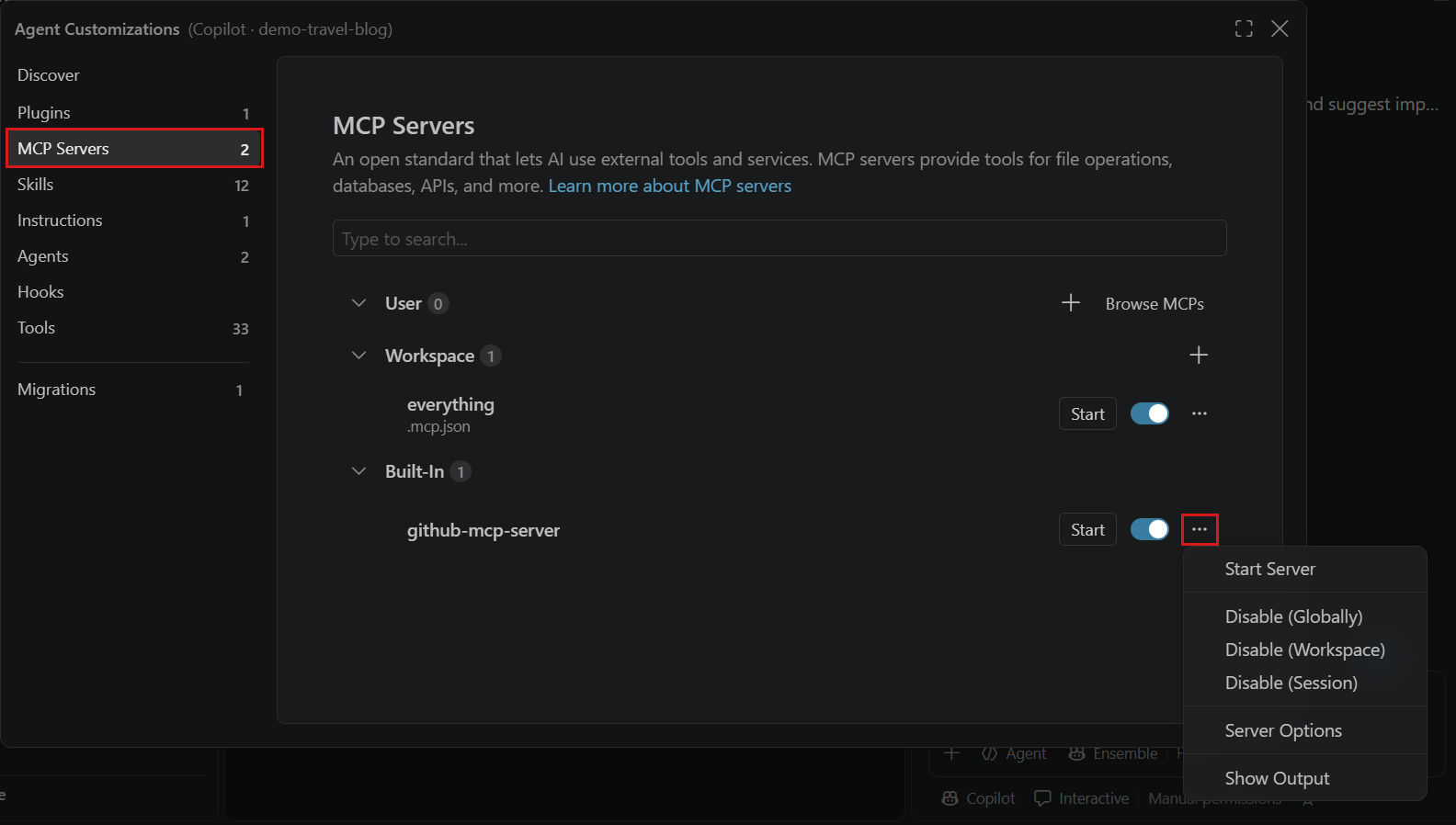
Task: Open the Instructions section
Action: click(133, 220)
